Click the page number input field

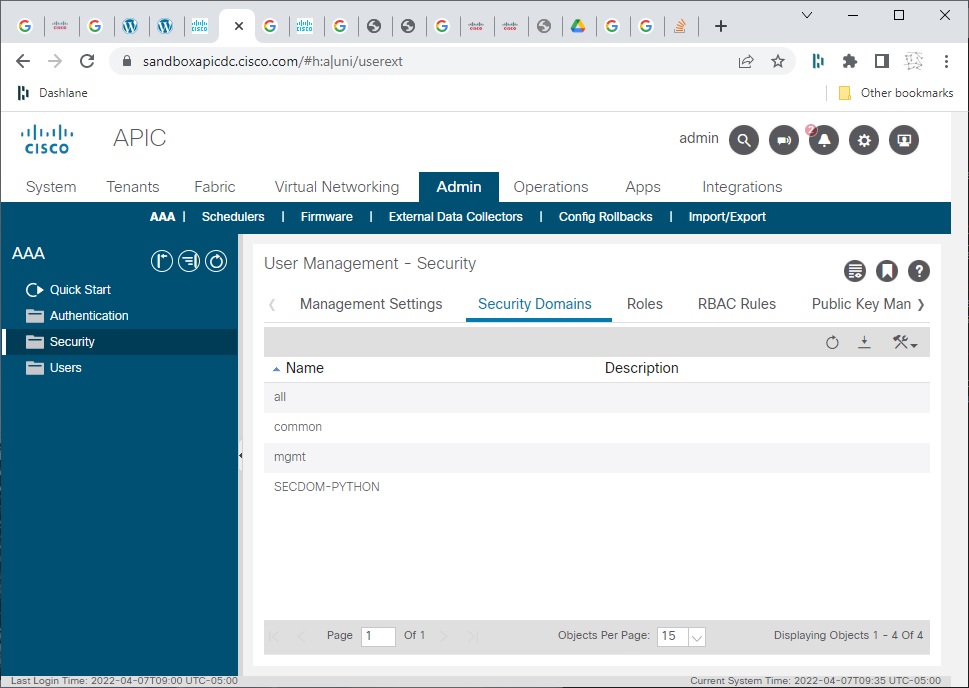(378, 636)
